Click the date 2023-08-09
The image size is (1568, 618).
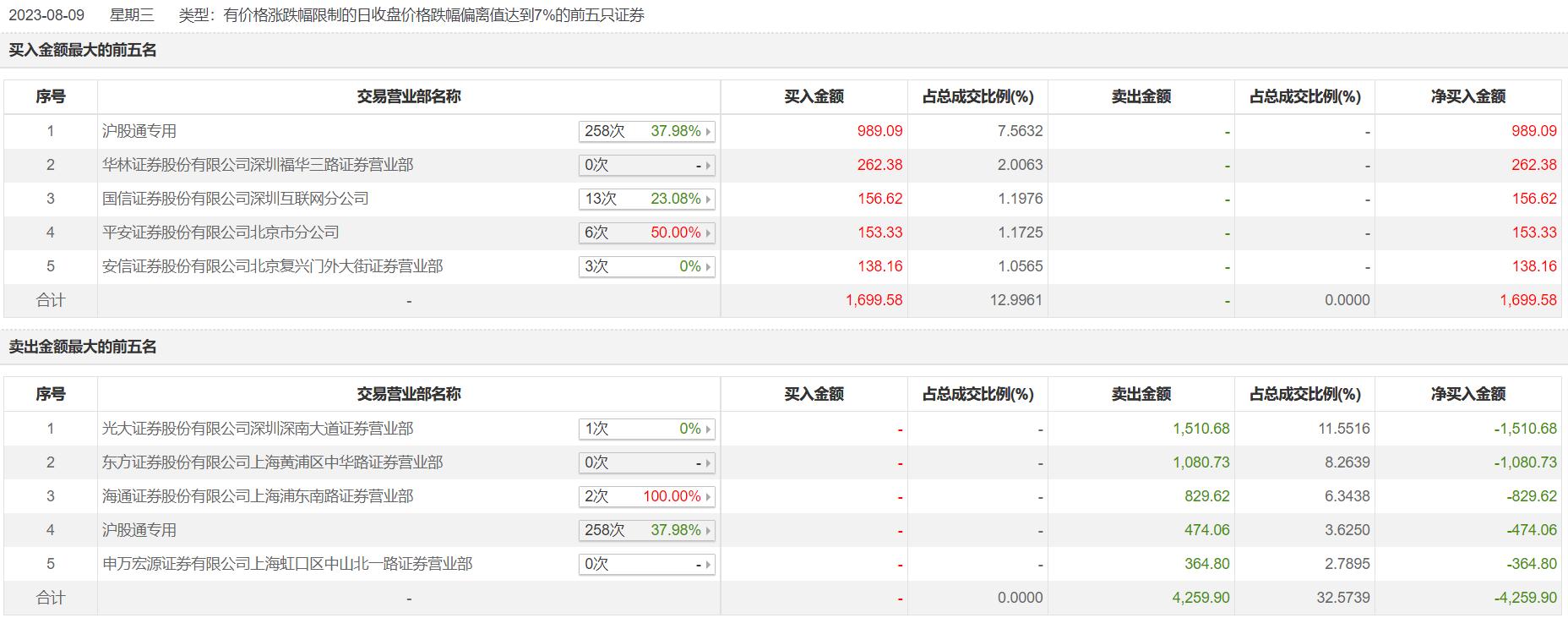46,15
